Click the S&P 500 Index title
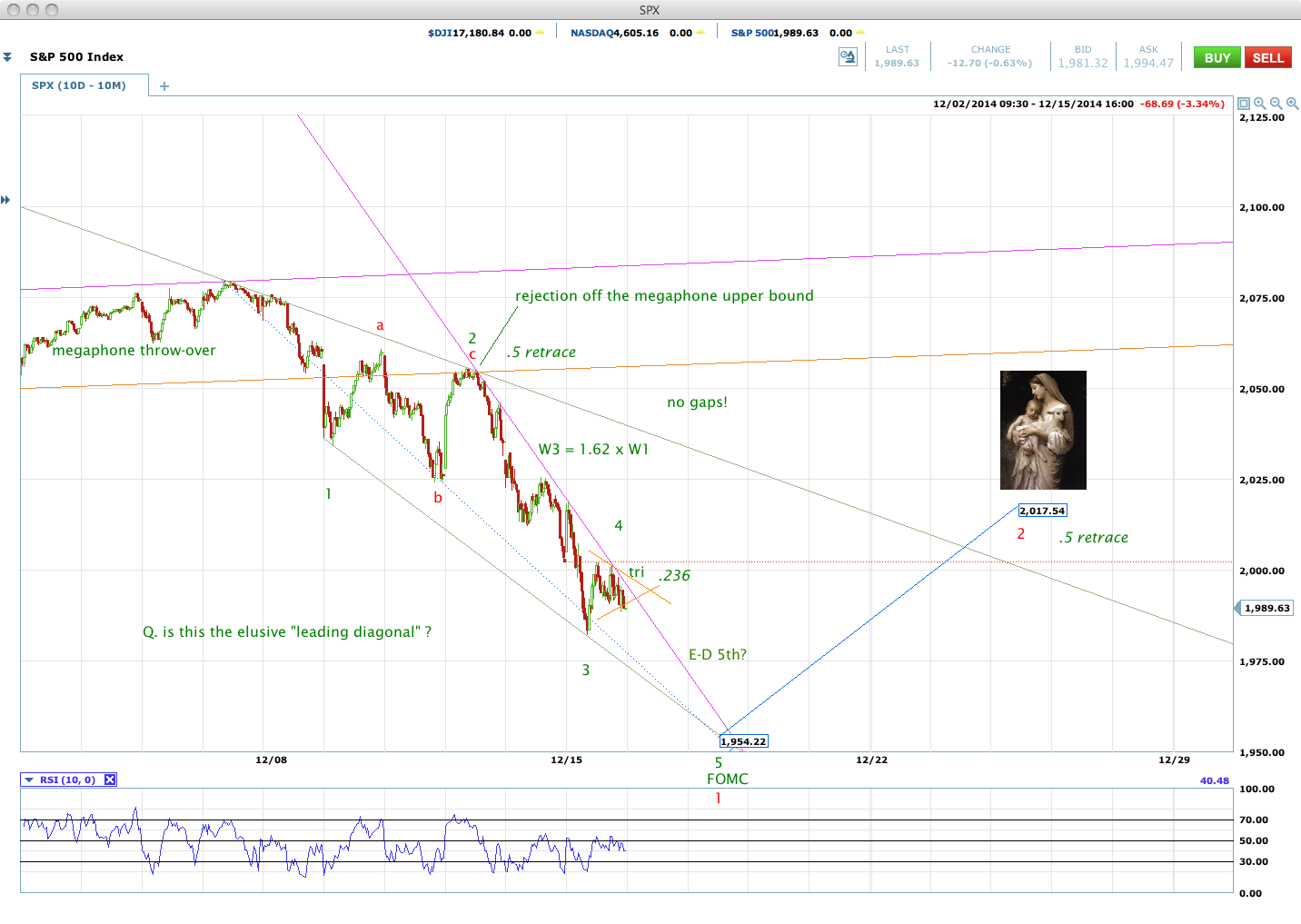Screen dimensions: 1301x924 pos(76,57)
